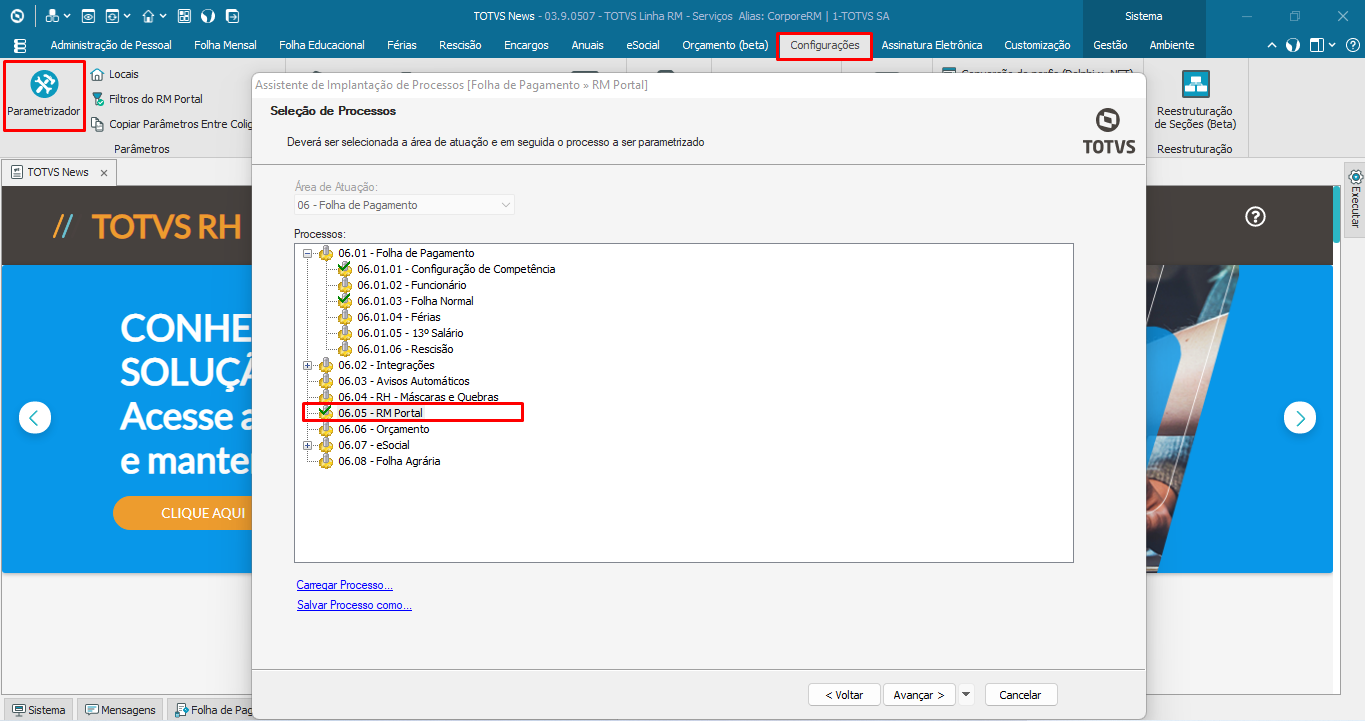Select the TOTVS News document tab
Screen dimensions: 1365x721
click(58, 172)
